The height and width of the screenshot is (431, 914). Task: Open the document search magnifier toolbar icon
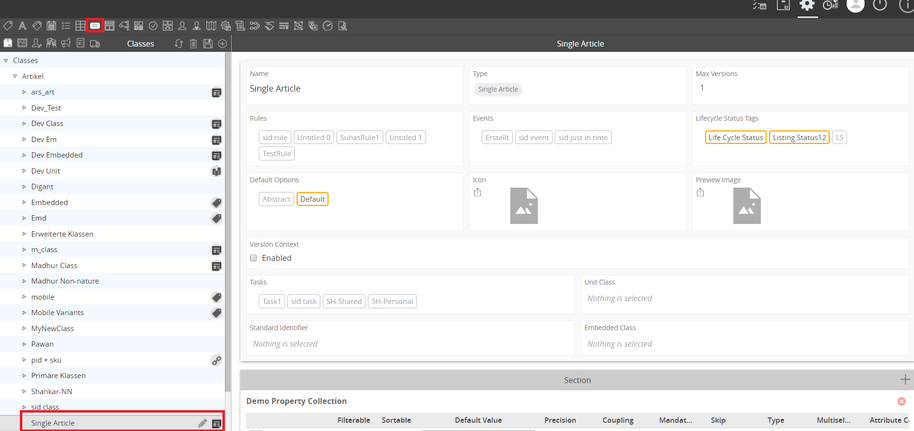point(342,26)
